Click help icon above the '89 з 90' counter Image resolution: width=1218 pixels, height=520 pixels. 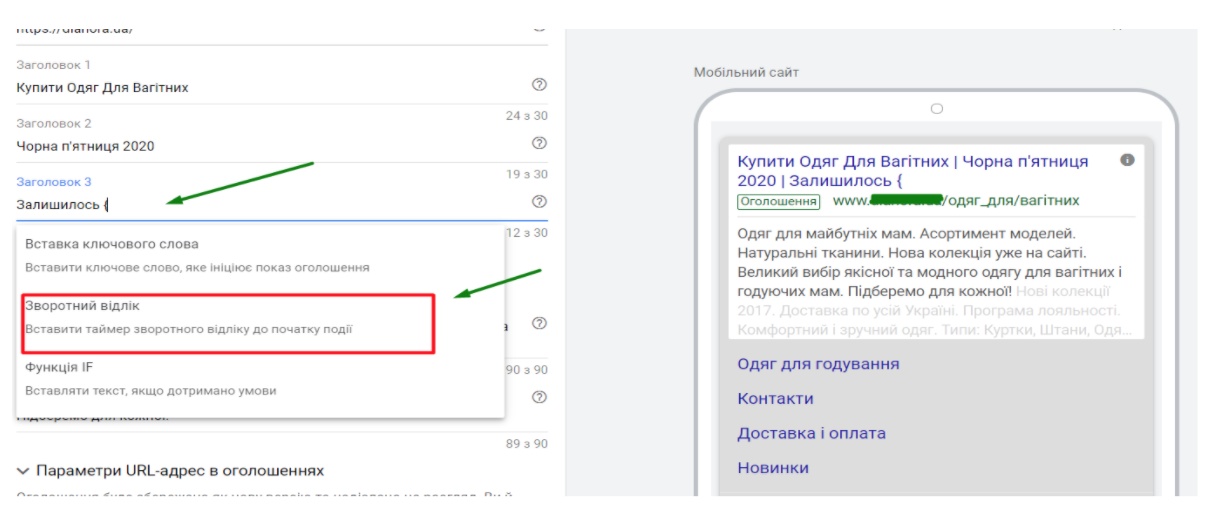tap(540, 397)
